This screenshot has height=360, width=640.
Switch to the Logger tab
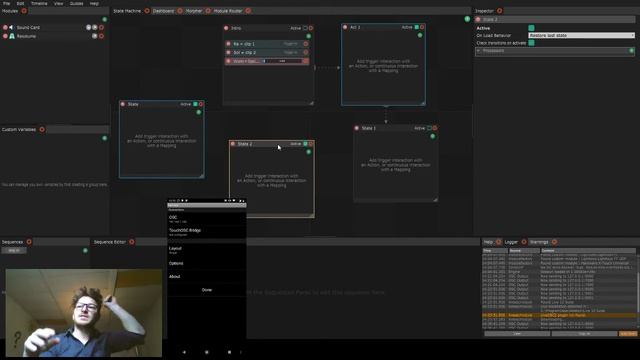(511, 242)
